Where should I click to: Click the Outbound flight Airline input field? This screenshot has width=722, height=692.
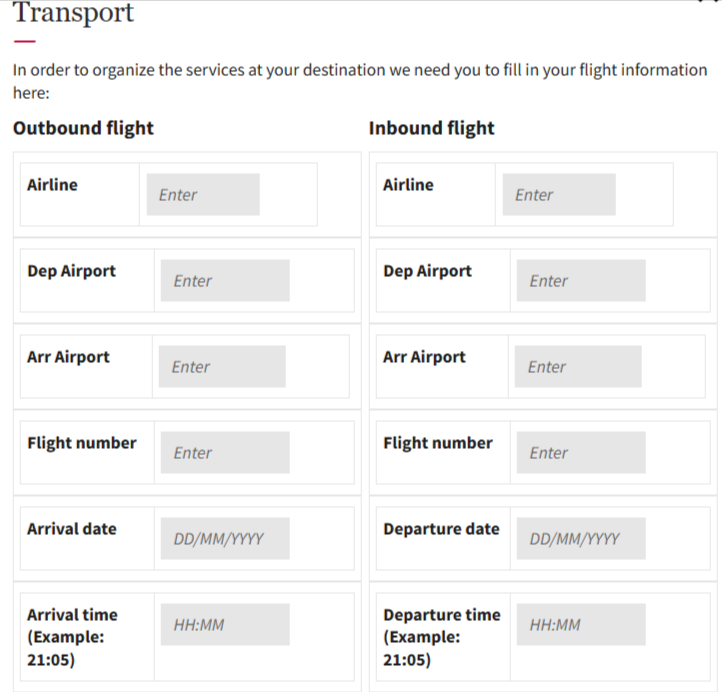pos(203,195)
